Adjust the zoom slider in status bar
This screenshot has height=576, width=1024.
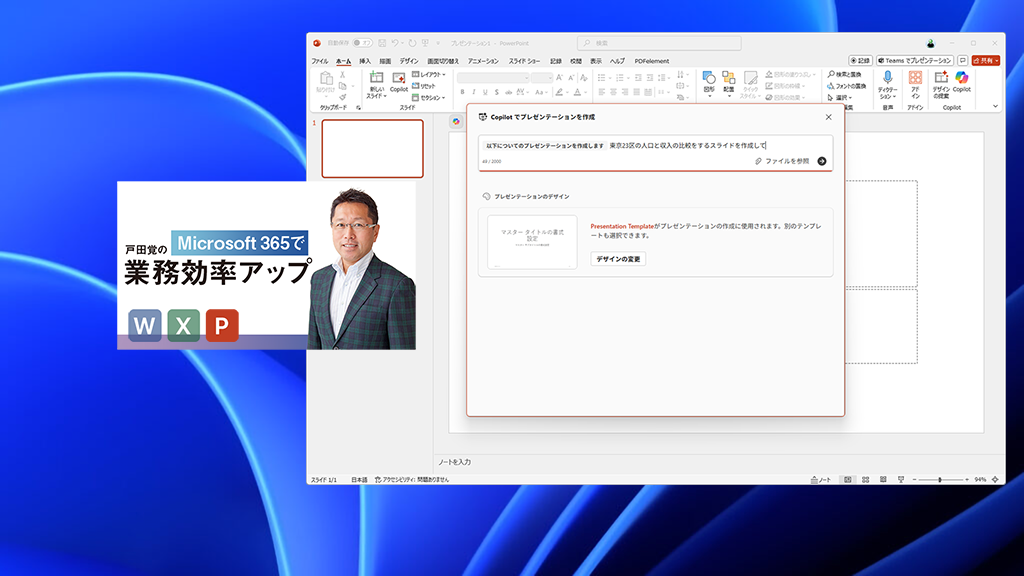tap(940, 479)
